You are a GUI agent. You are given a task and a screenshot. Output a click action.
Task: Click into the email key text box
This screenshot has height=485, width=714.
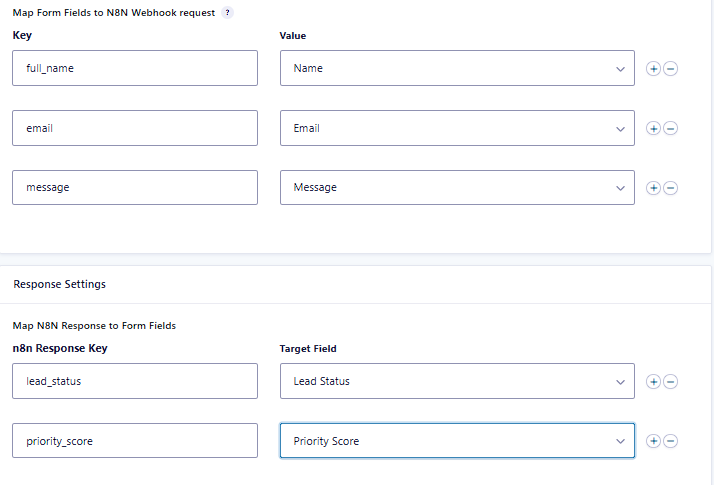coord(134,128)
